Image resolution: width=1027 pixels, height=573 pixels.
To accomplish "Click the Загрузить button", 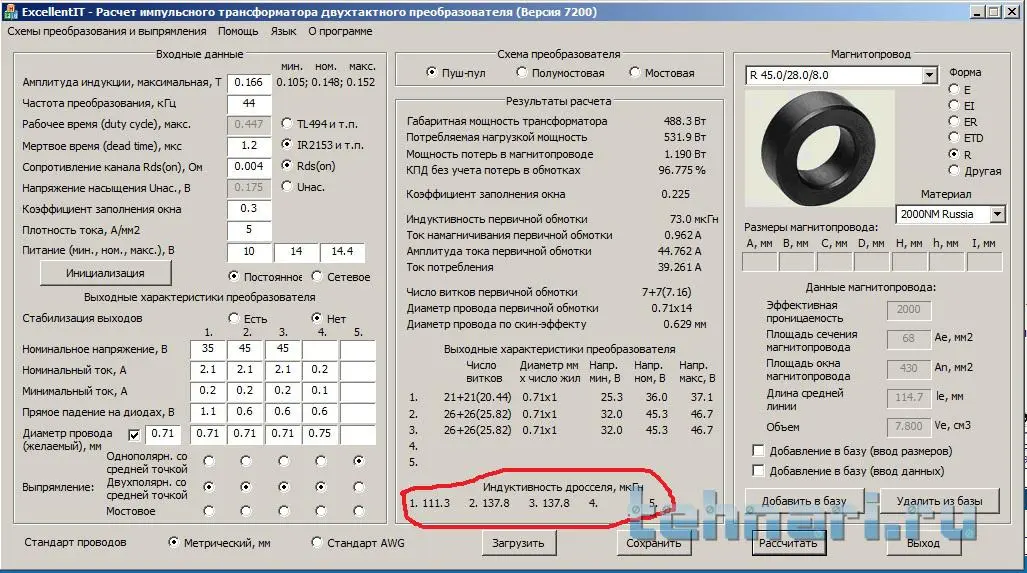I will 518,543.
